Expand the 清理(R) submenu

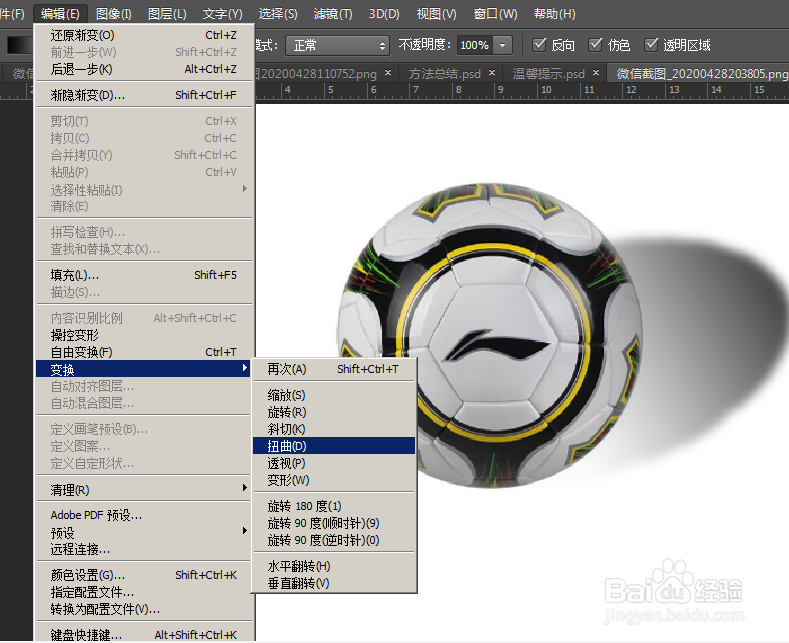(x=143, y=489)
